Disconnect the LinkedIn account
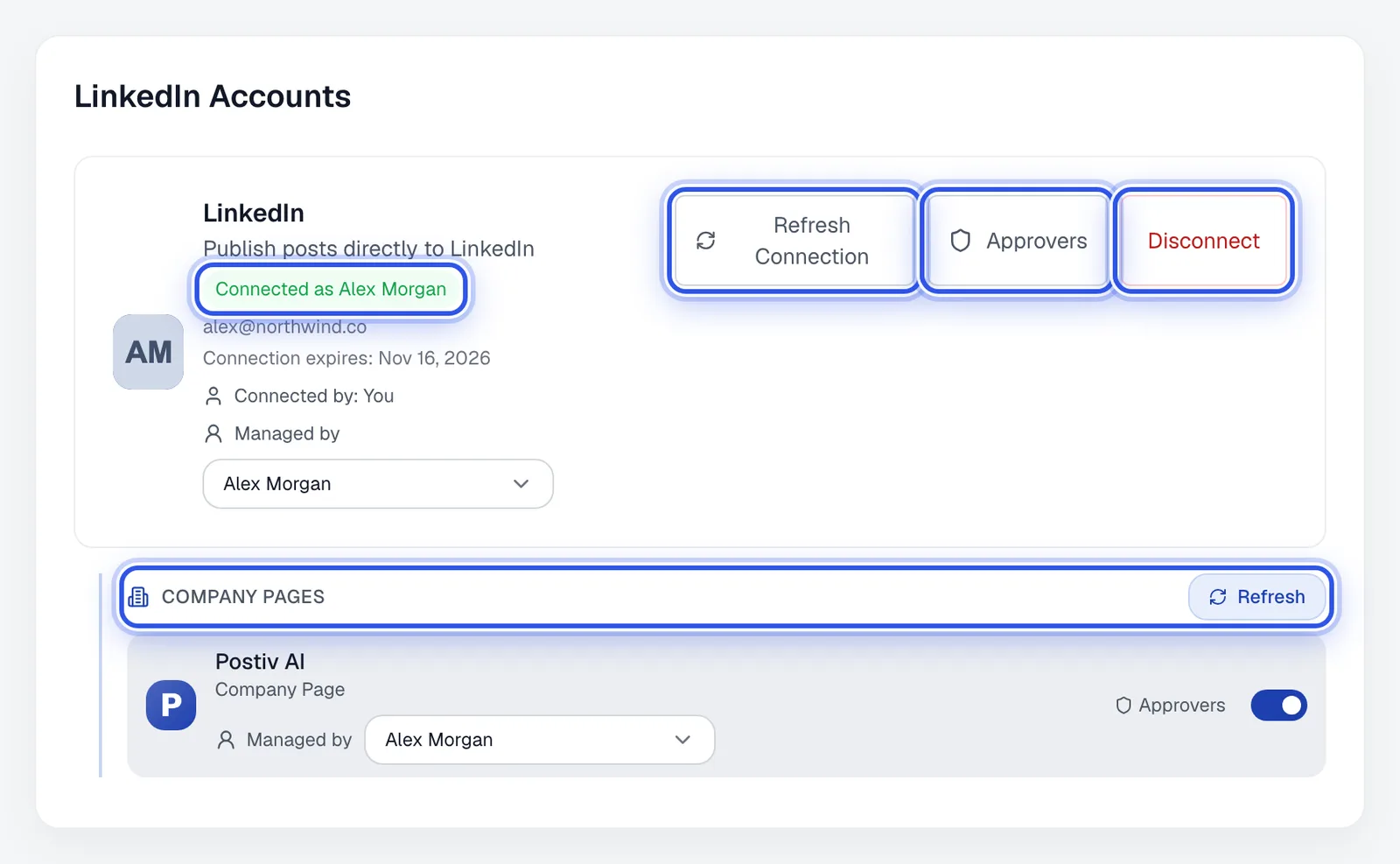 [x=1204, y=241]
